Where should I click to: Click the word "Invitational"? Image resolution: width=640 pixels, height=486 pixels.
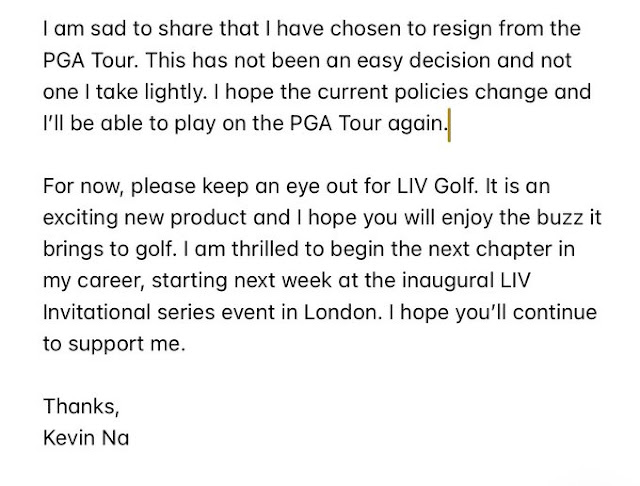[97, 312]
